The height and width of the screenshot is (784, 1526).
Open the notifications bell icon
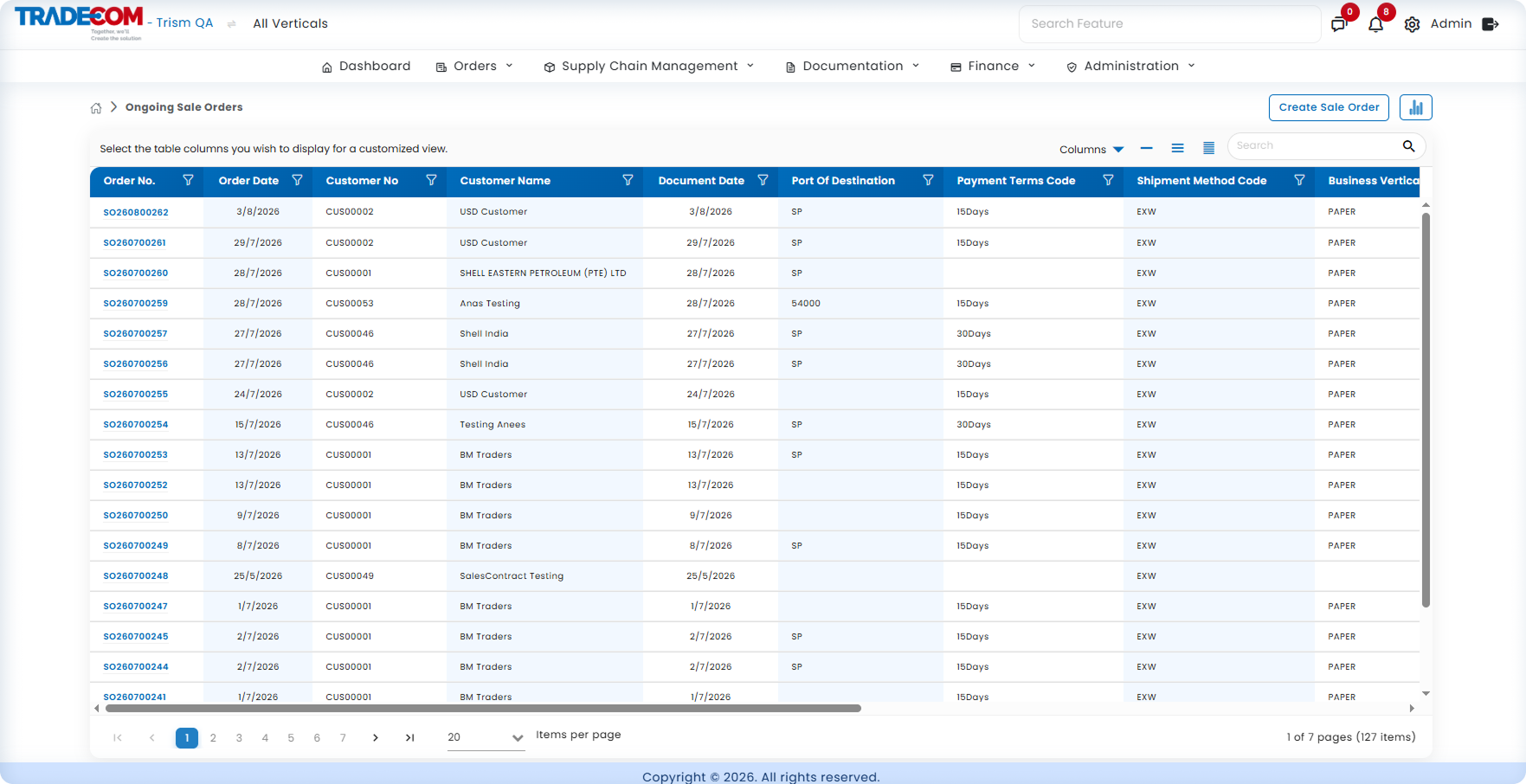(x=1375, y=24)
